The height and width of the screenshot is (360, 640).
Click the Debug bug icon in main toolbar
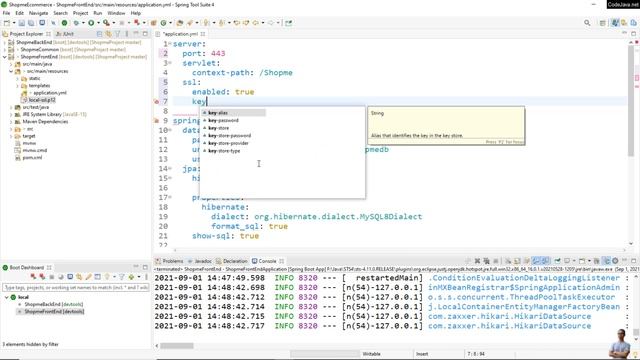(76, 23)
